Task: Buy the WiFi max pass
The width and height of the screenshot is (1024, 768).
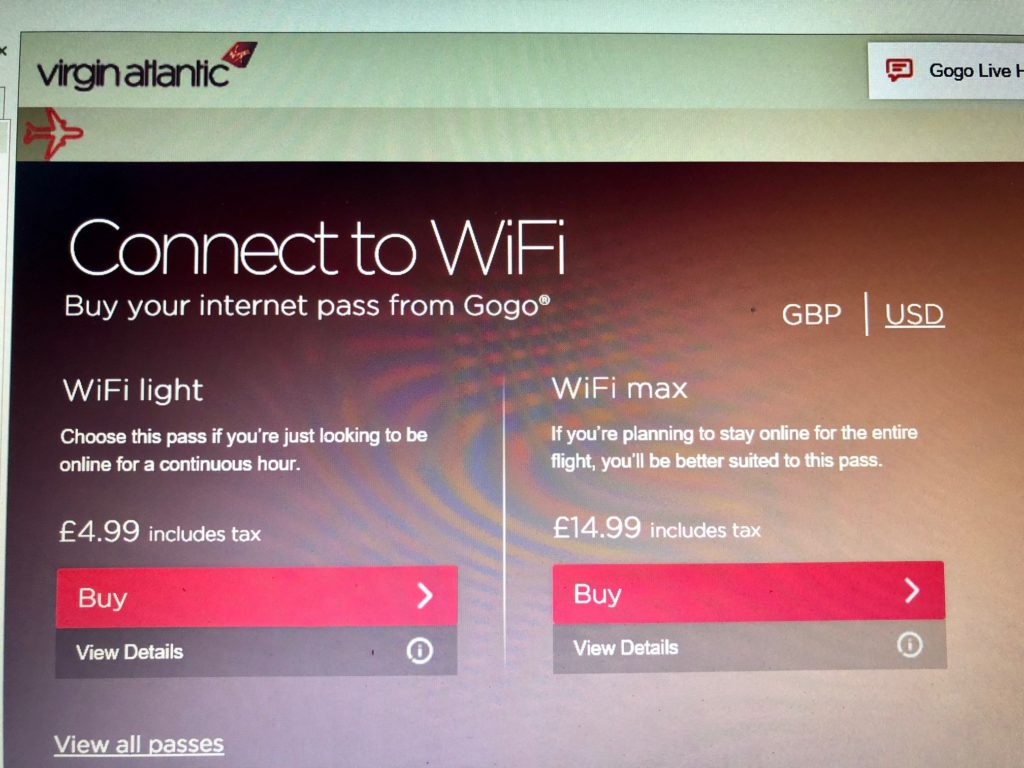Action: (x=748, y=592)
